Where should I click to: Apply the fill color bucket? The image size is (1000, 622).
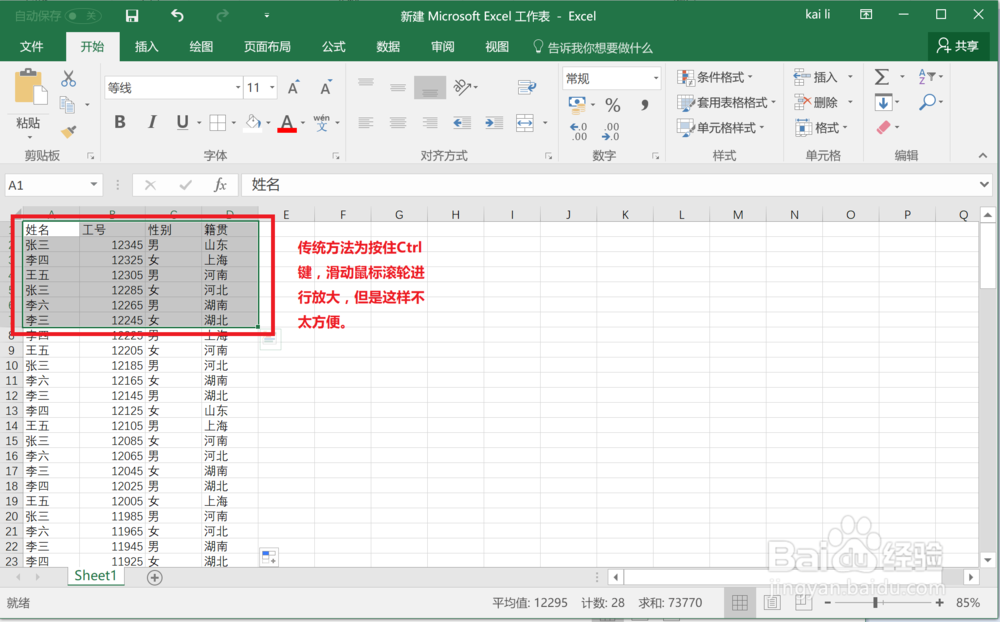(253, 122)
